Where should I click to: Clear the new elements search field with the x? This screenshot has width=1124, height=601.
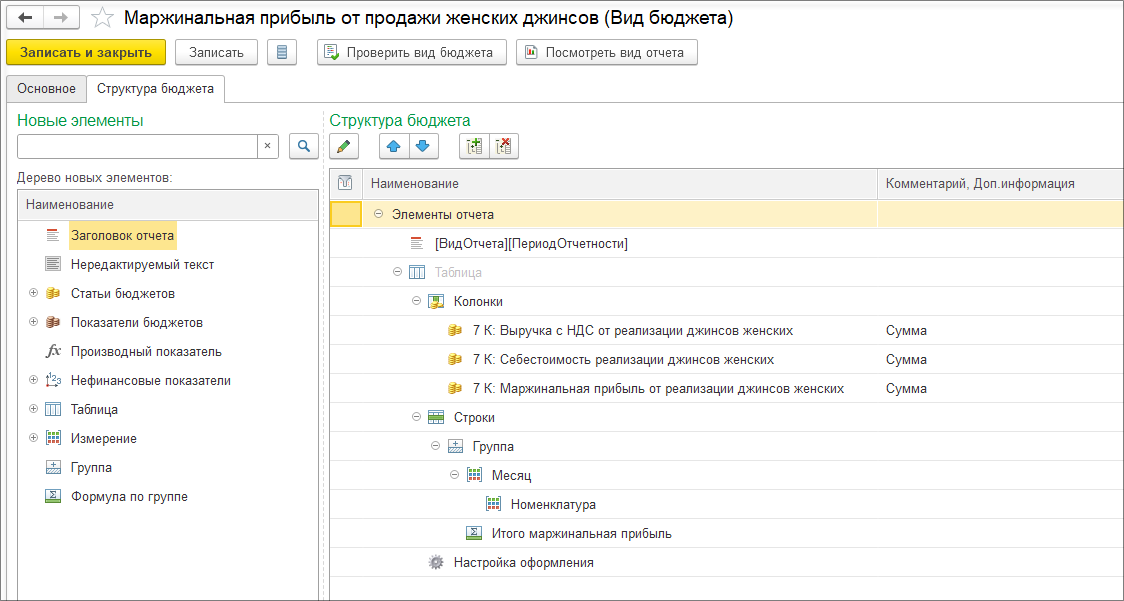tap(268, 146)
